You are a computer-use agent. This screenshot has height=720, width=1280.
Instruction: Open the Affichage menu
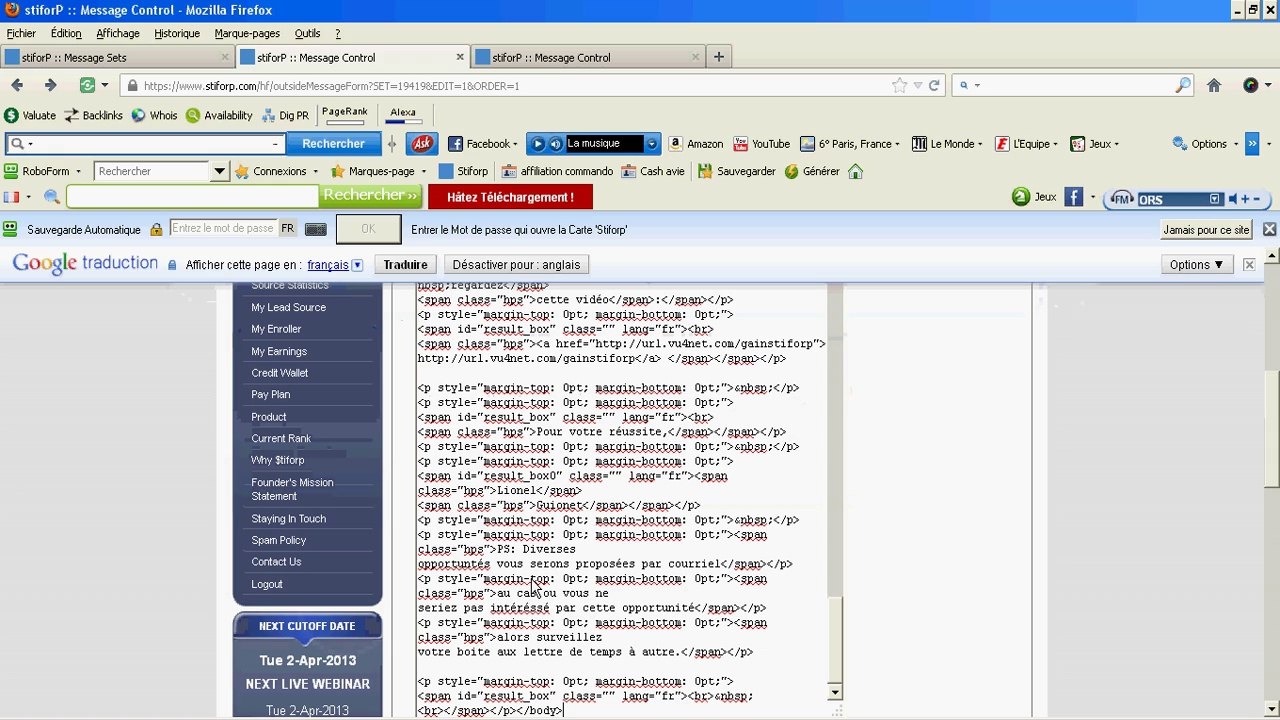point(118,33)
